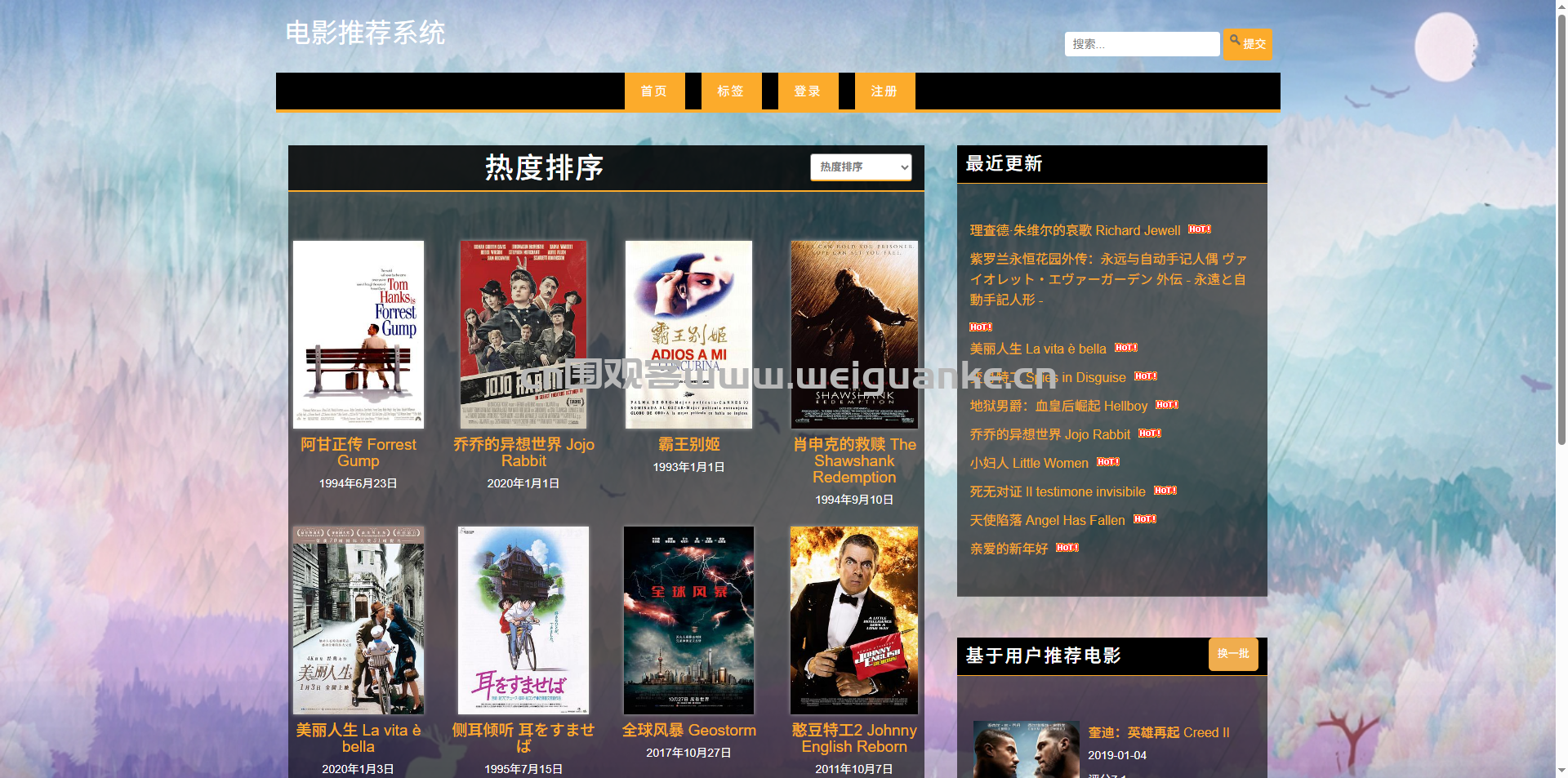Click HOT badge next to 亲爱的新年好

click(x=1067, y=548)
